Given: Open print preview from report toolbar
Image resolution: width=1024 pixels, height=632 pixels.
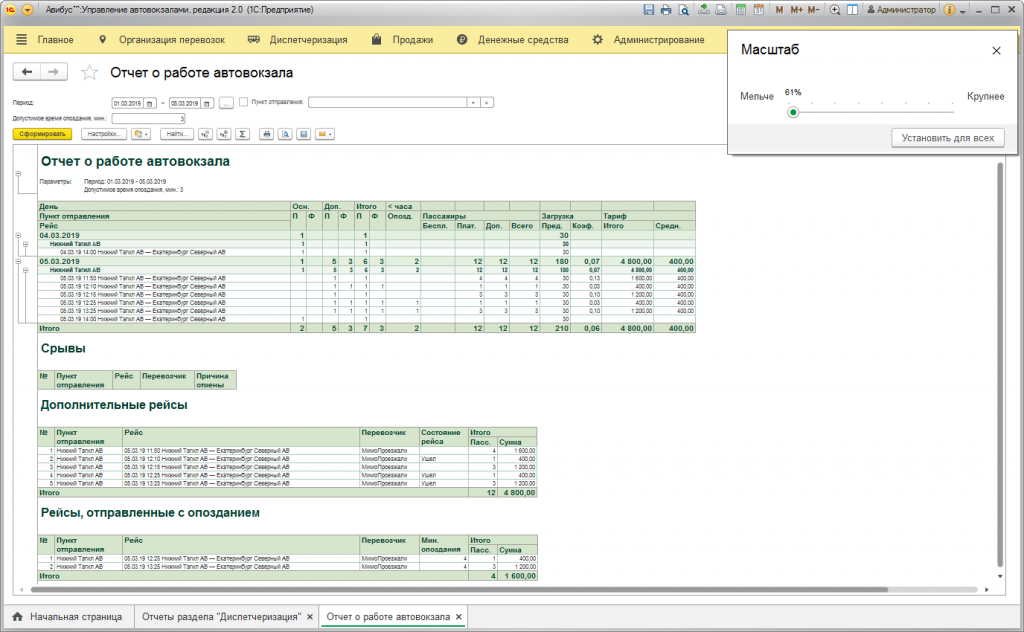Looking at the screenshot, I should pos(285,133).
